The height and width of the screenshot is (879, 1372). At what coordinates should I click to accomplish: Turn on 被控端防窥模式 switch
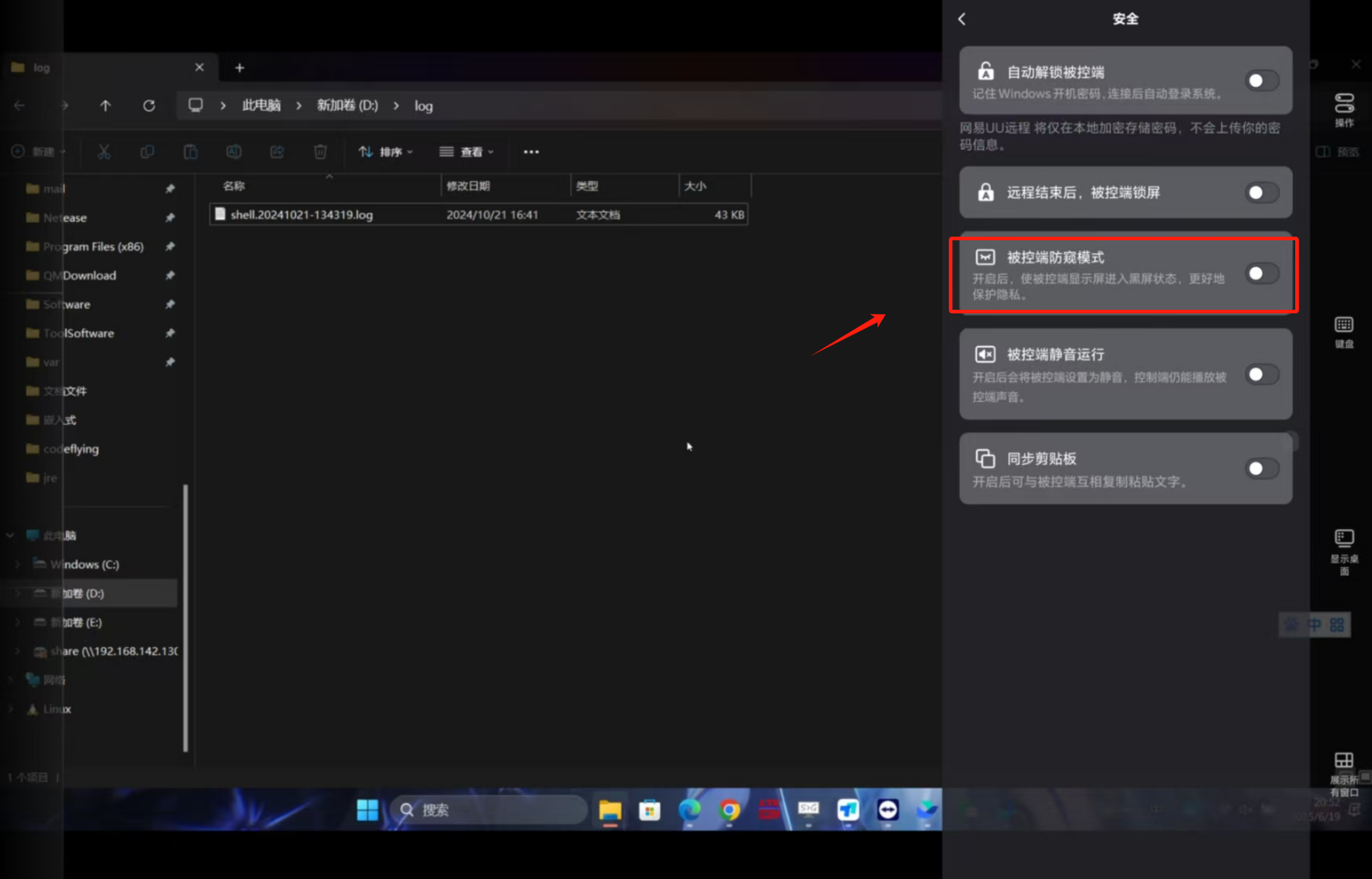tap(1261, 273)
